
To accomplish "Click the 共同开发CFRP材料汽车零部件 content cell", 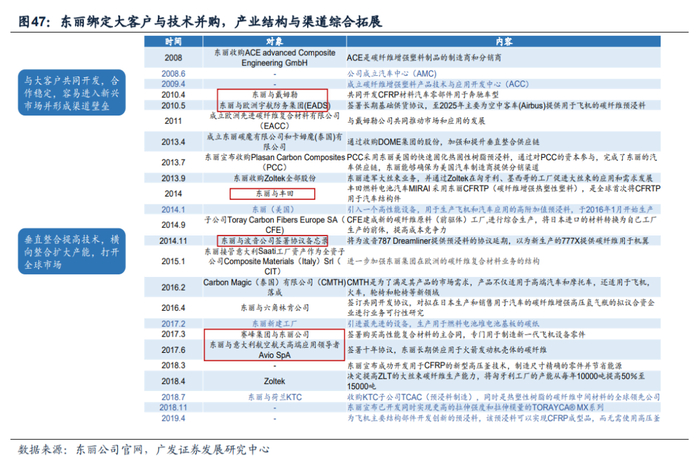I will click(x=504, y=95).
